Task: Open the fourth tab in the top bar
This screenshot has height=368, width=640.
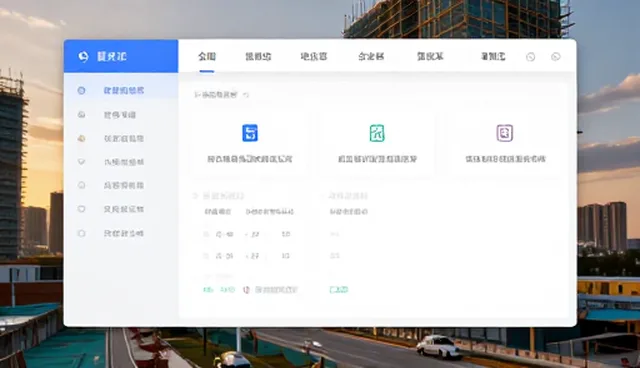Action: click(371, 56)
